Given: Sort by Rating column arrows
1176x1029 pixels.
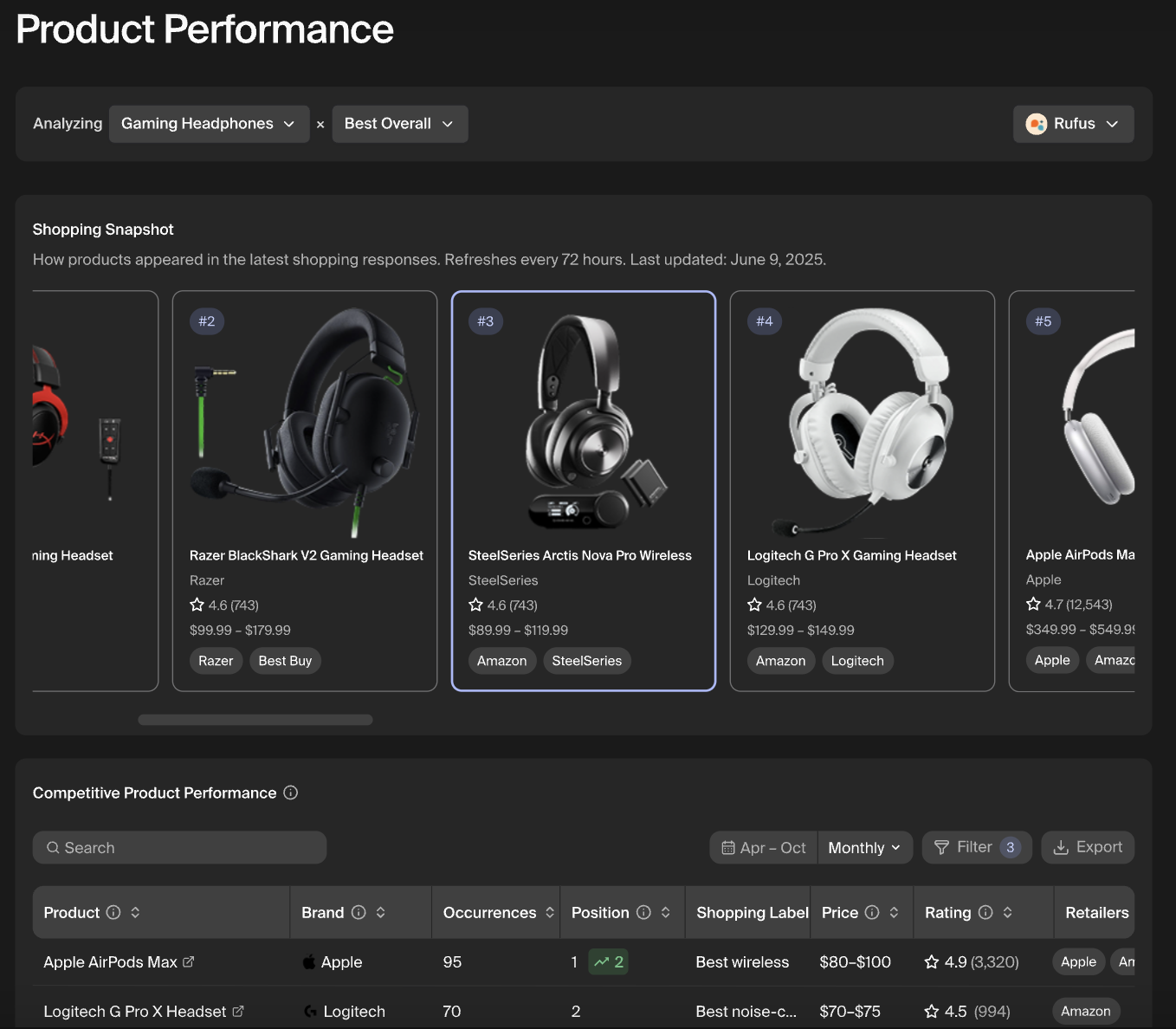Looking at the screenshot, I should pyautogui.click(x=1007, y=912).
